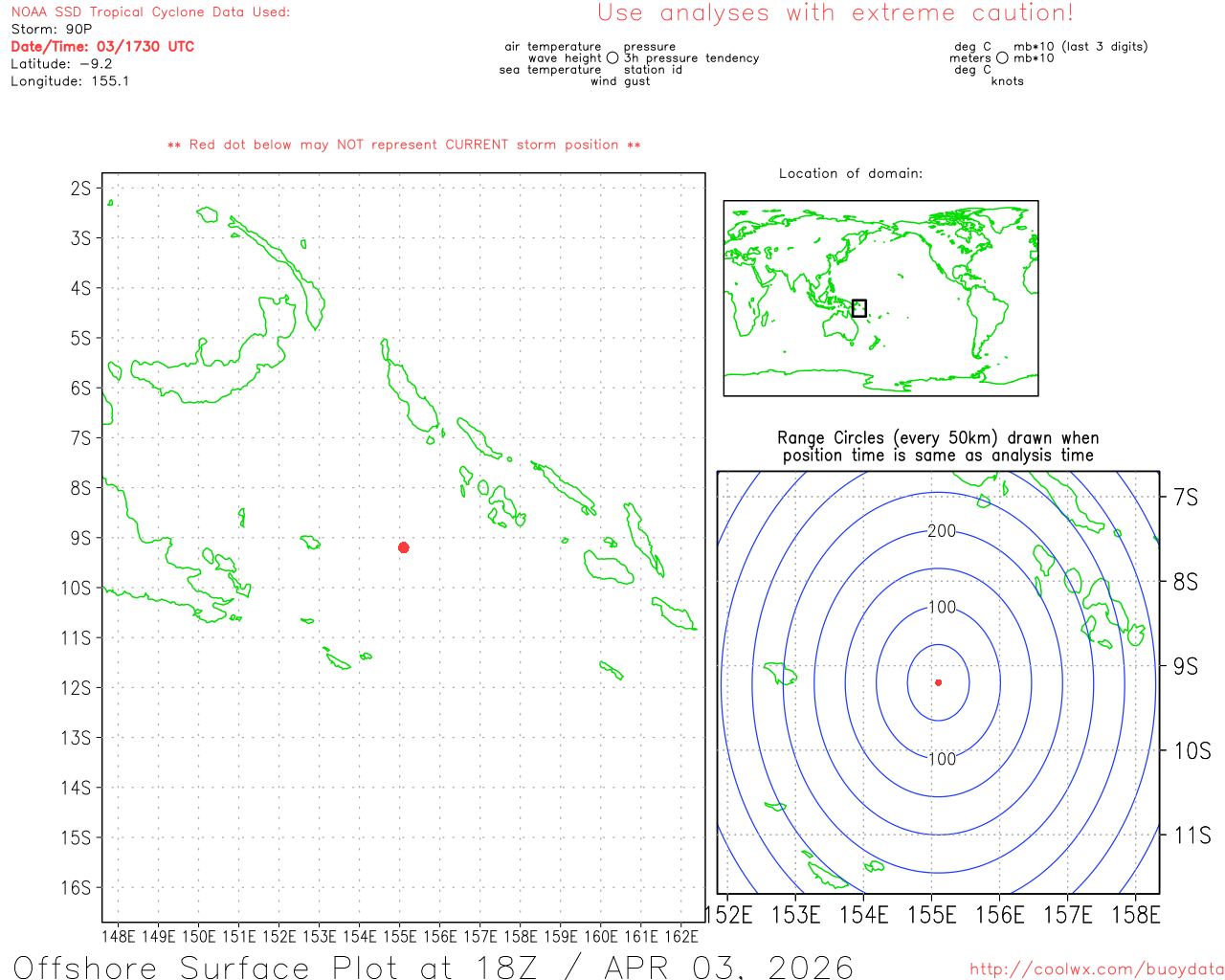Click the red center dot in range circles plot
The image size is (1225, 980).
click(x=938, y=682)
